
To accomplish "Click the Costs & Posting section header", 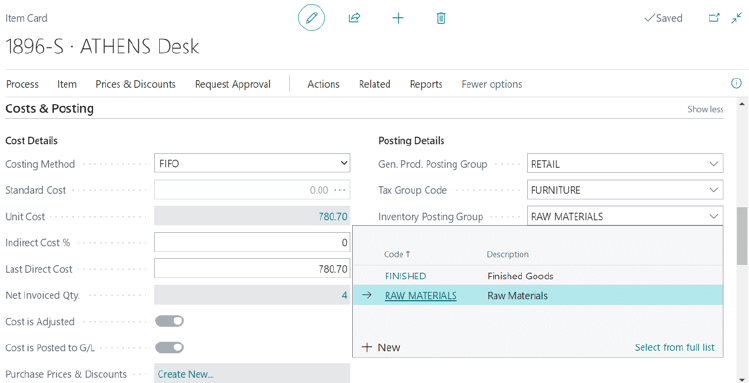I will [x=49, y=109].
